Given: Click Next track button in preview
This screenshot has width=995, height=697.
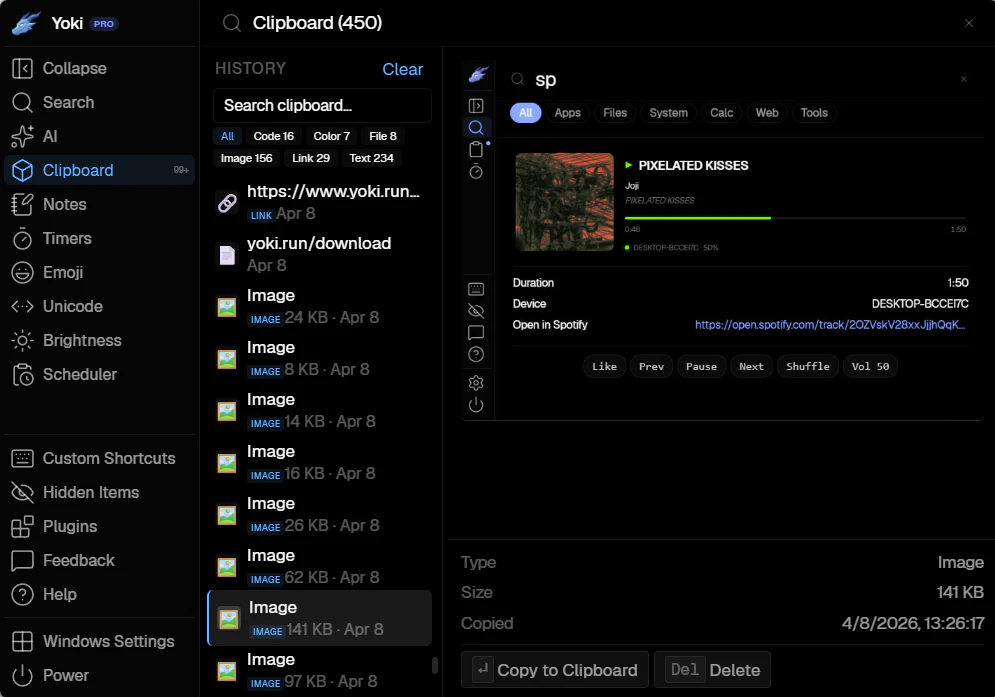Looking at the screenshot, I should (x=751, y=366).
